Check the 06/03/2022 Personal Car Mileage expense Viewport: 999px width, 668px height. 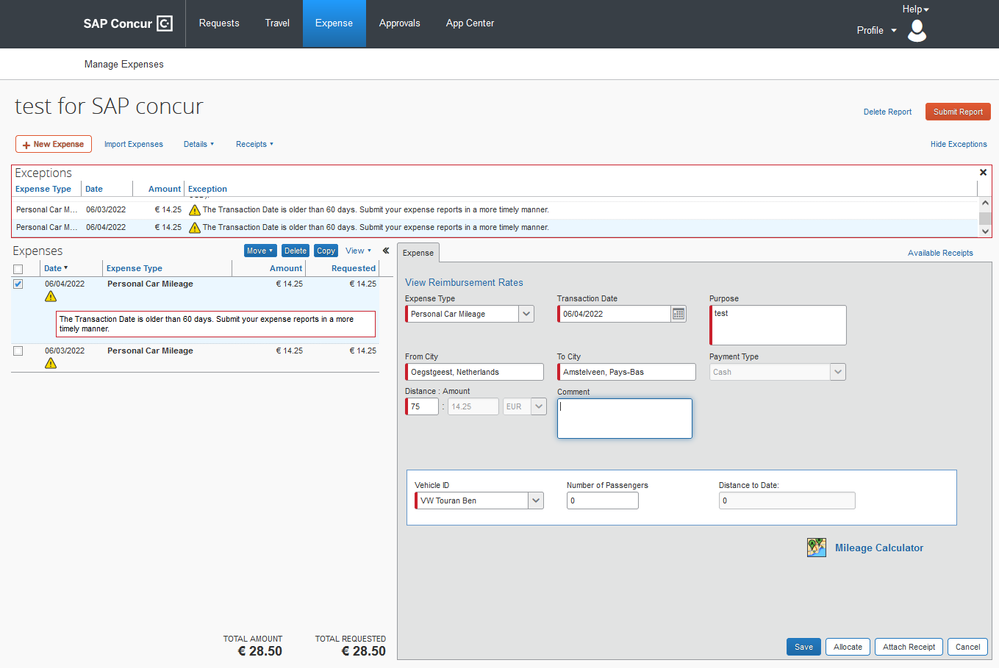18,351
